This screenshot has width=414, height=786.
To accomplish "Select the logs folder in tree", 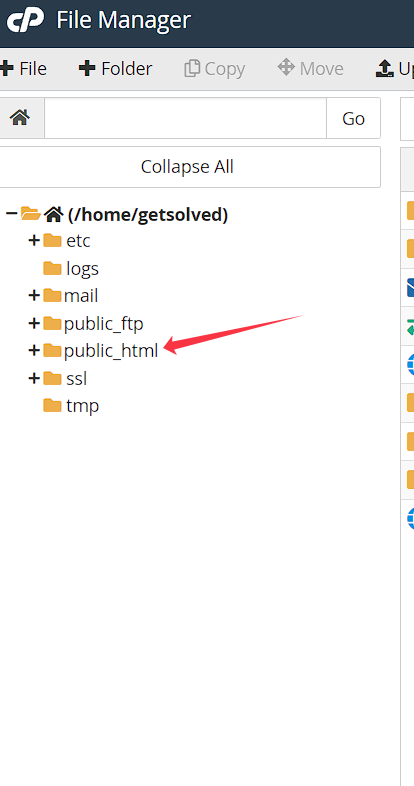I will [82, 269].
